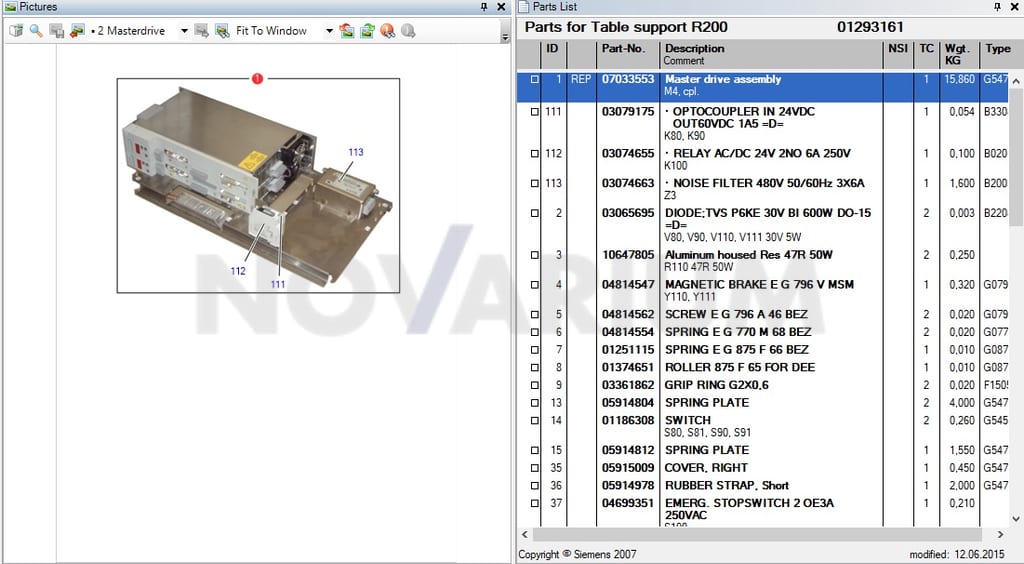Click the Description Comment column header
The width and height of the screenshot is (1024, 564).
coord(771,54)
